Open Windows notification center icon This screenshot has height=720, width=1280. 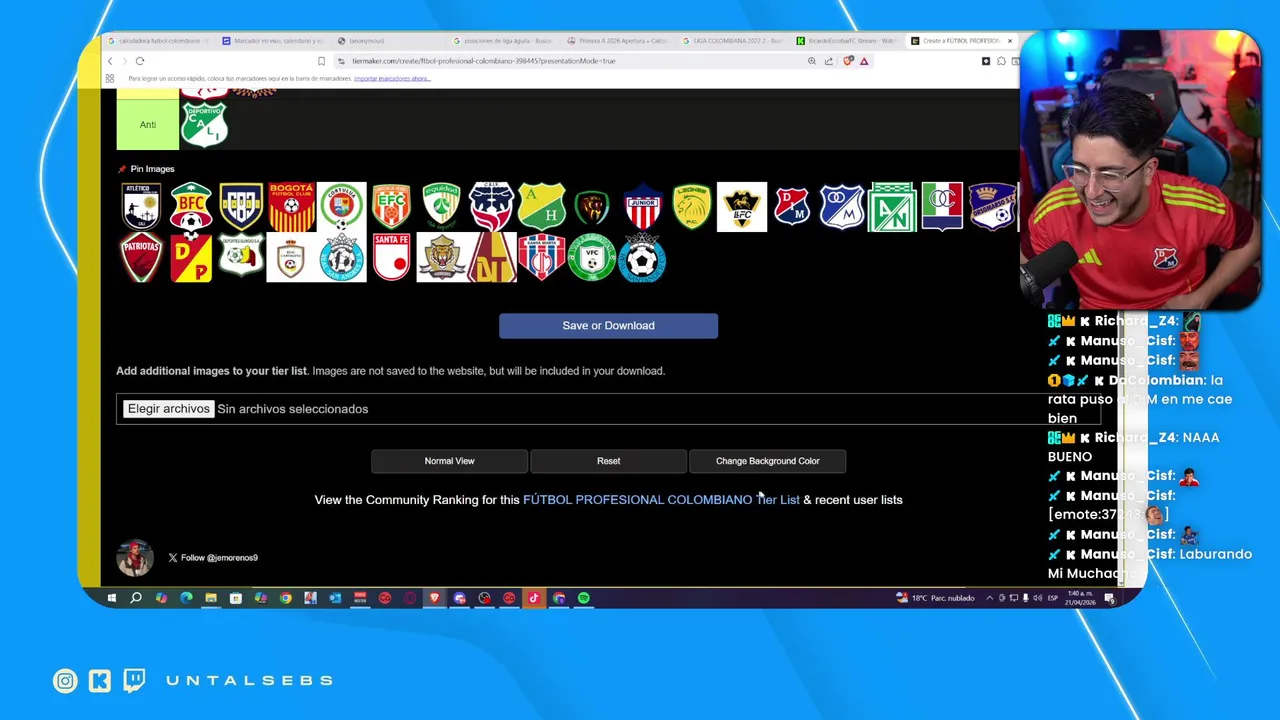[1109, 598]
